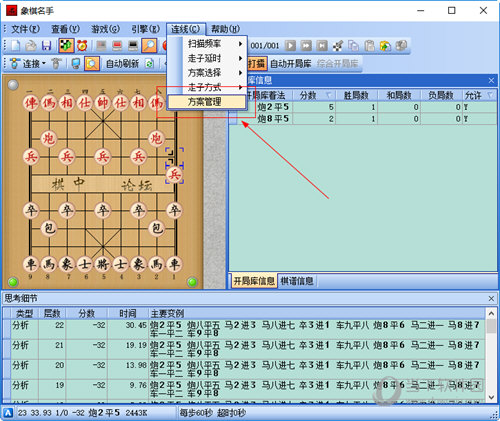The height and width of the screenshot is (421, 500).
Task: Open the 帮助(H) menu
Action: (226, 29)
